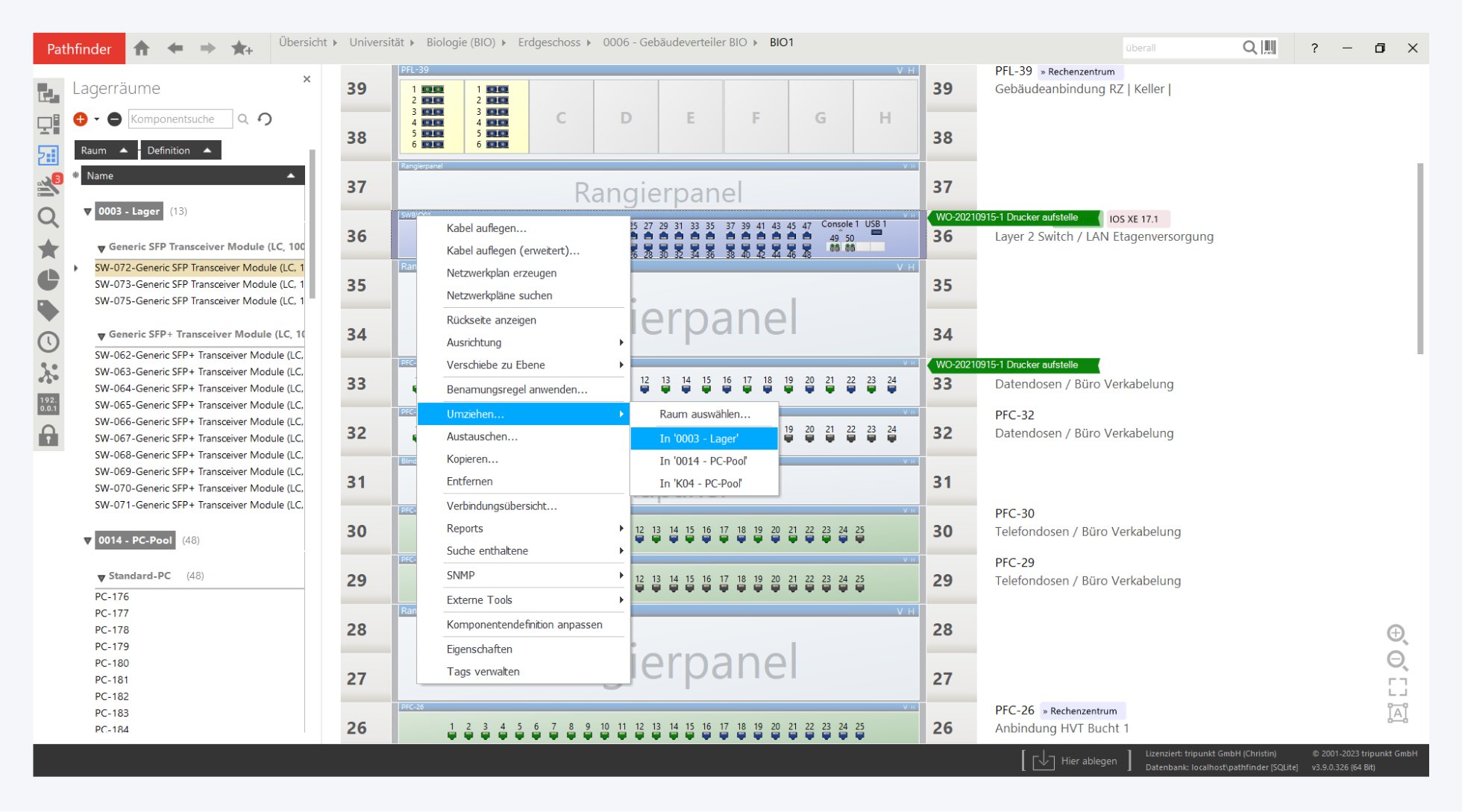
Task: Toggle H rear view on PFL-39 panel
Action: tap(911, 70)
